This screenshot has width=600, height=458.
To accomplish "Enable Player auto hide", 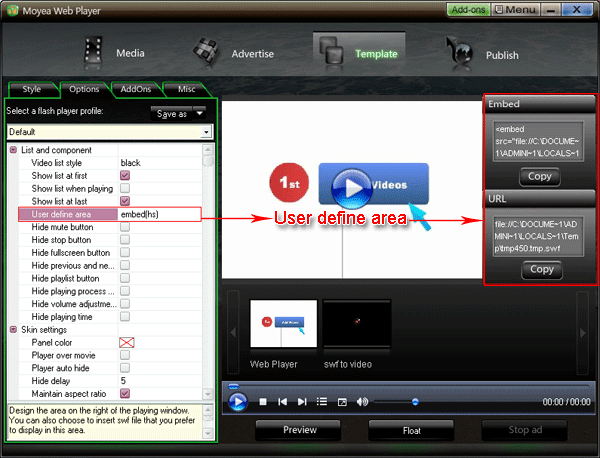I will point(125,368).
